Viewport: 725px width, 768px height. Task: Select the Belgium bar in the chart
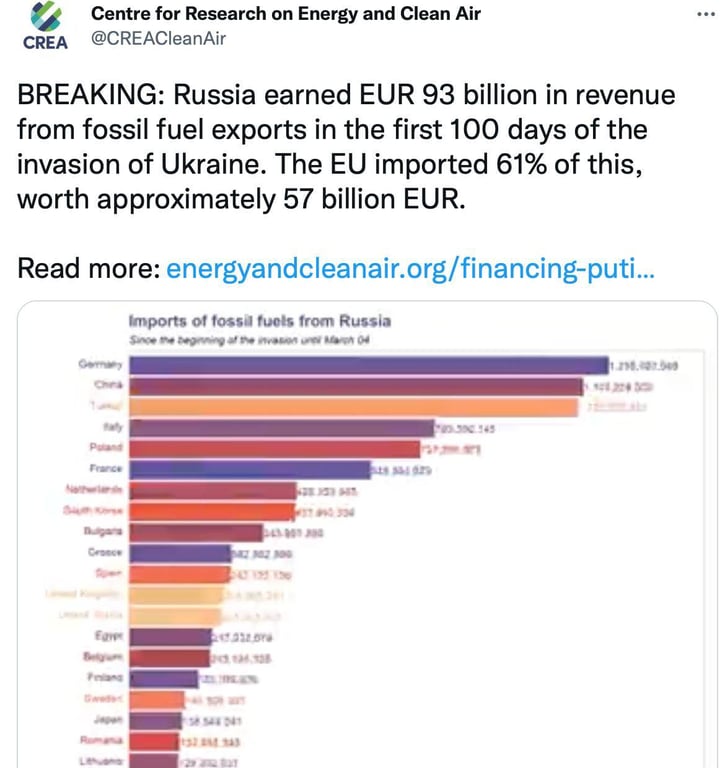[168, 657]
